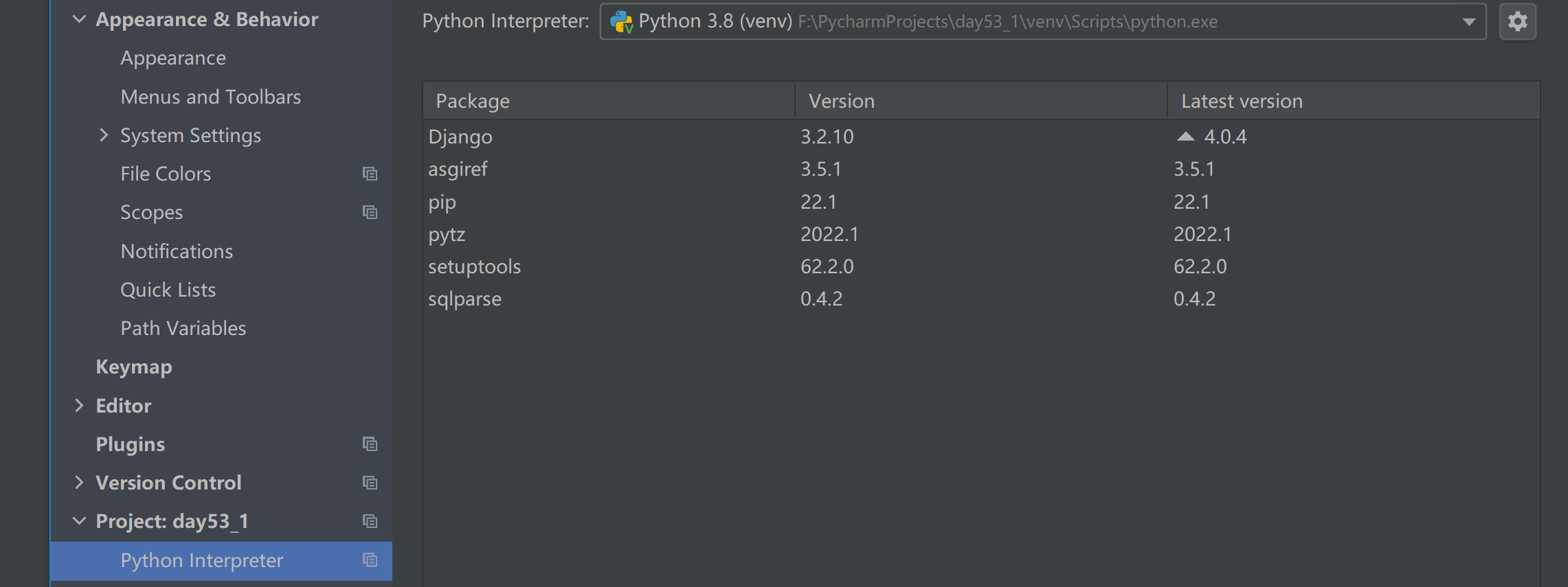Open the Notifications settings page
This screenshot has width=1568, height=587.
(177, 251)
